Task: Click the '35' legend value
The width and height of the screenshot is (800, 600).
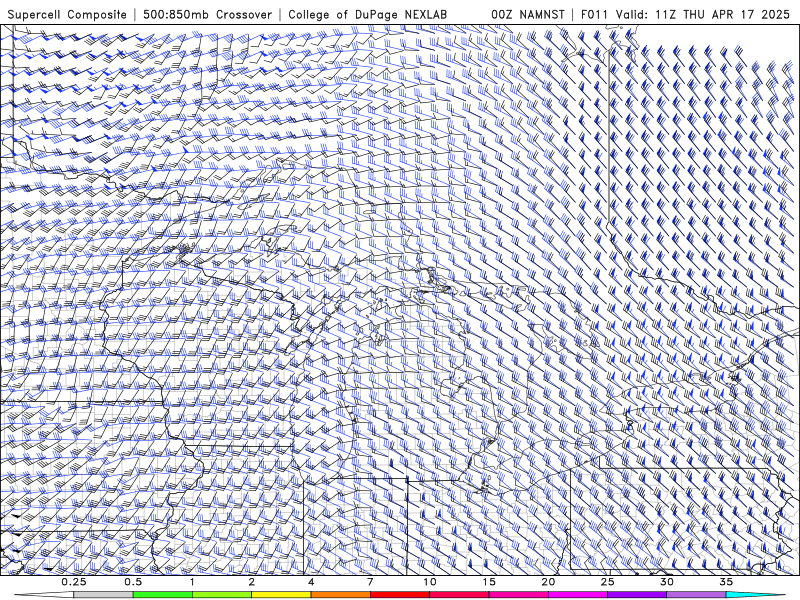Action: (726, 582)
